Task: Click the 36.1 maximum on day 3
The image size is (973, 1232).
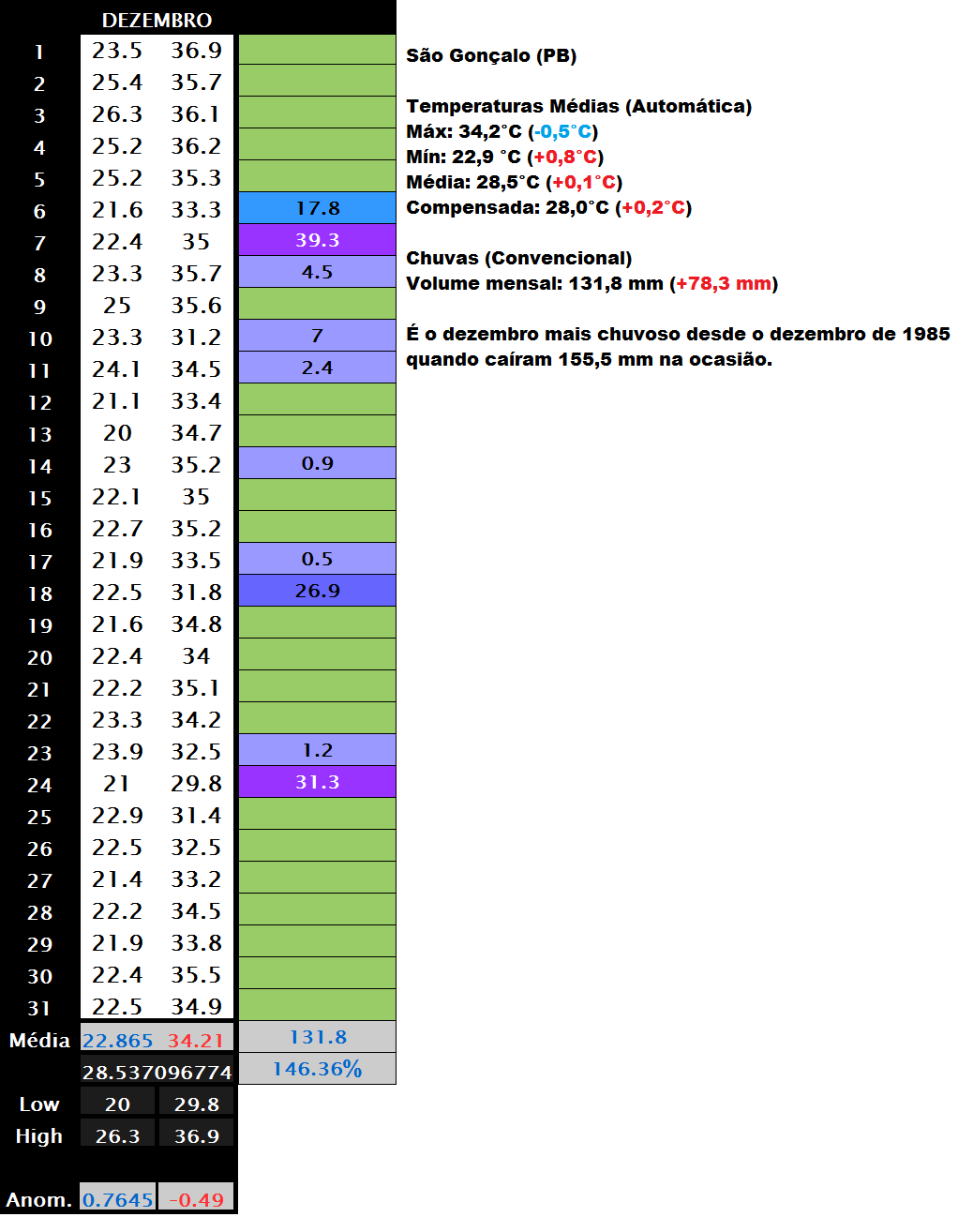Action: [196, 113]
